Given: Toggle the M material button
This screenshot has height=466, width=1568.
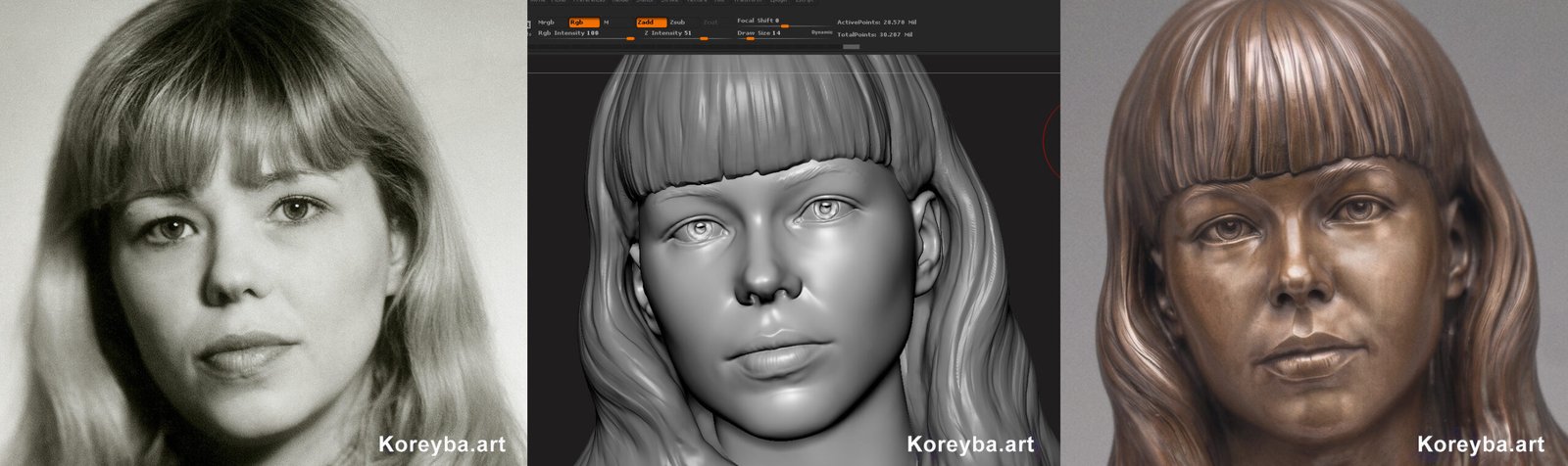Looking at the screenshot, I should click(x=607, y=22).
